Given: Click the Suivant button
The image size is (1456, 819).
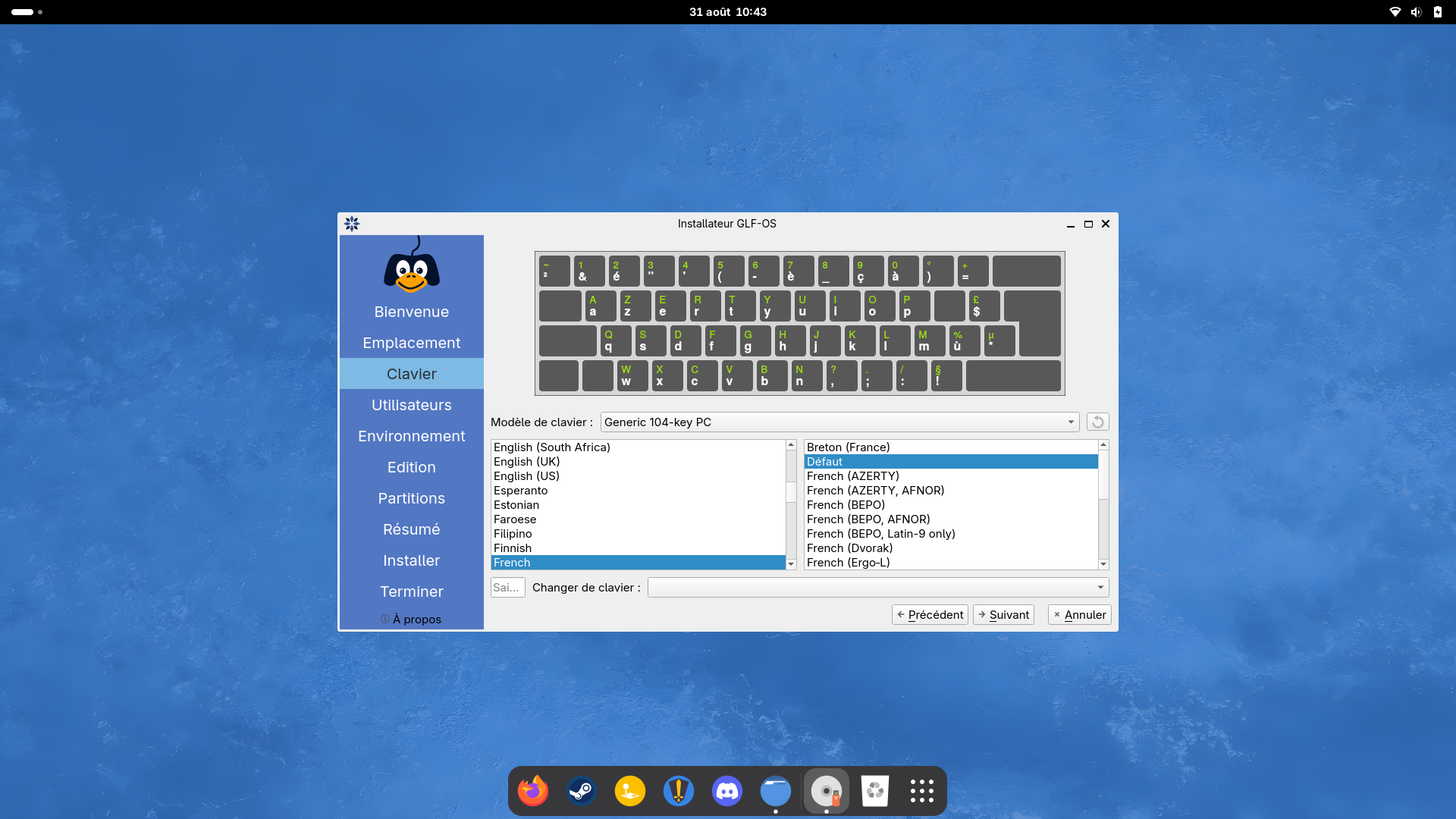Looking at the screenshot, I should click(1003, 614).
